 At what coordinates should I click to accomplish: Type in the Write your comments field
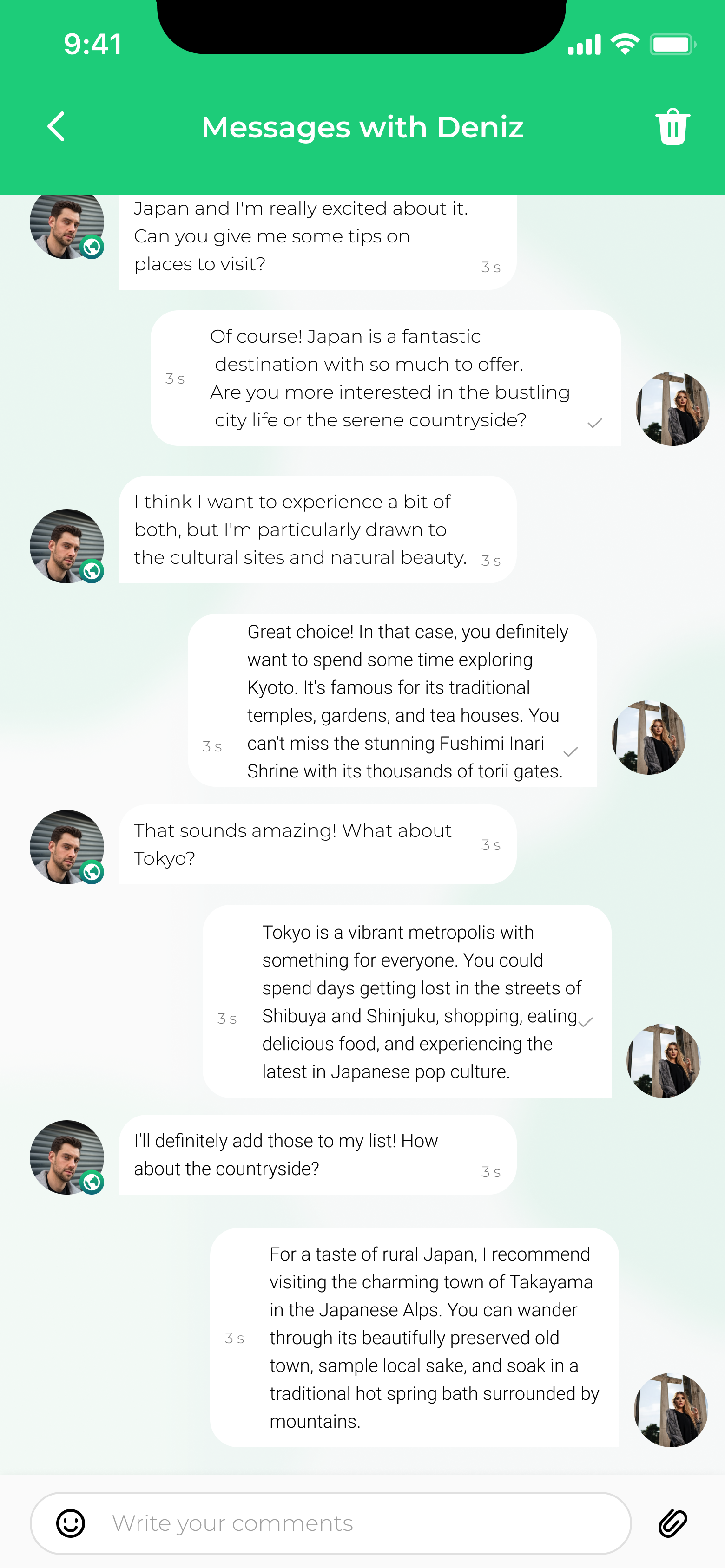pyautogui.click(x=366, y=1523)
